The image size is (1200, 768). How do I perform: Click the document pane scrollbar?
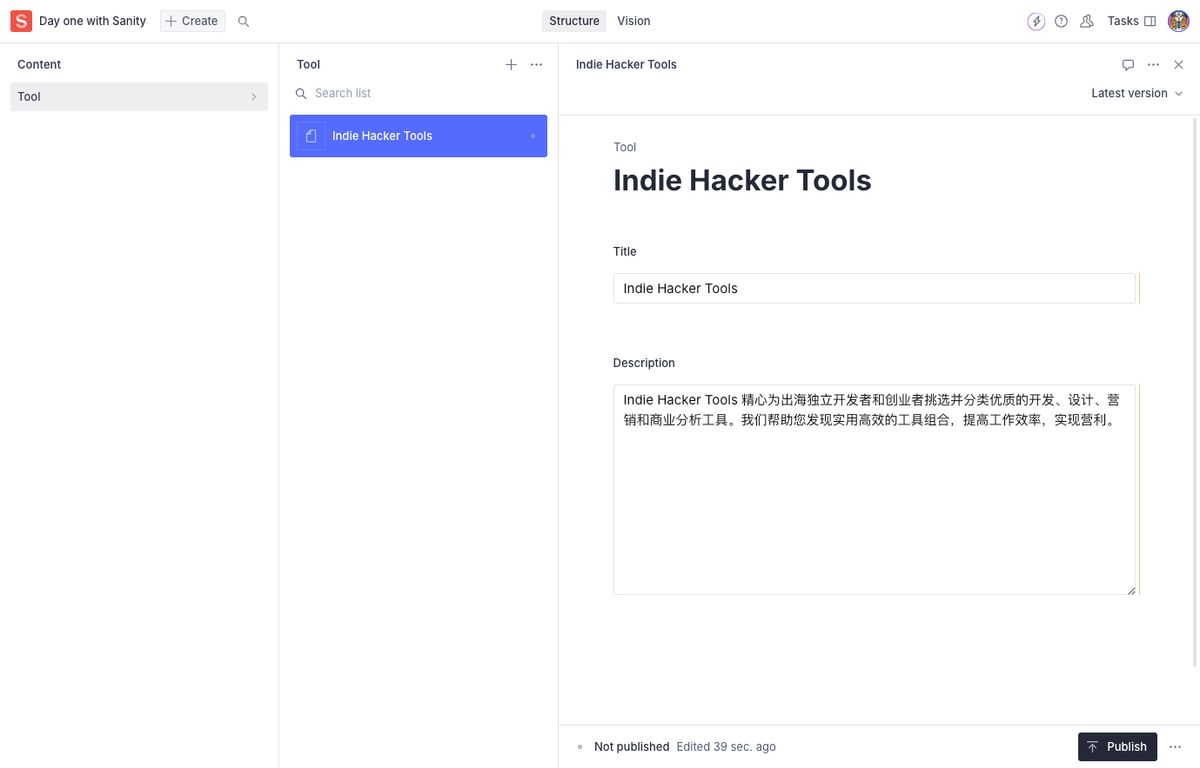tap(1195, 390)
